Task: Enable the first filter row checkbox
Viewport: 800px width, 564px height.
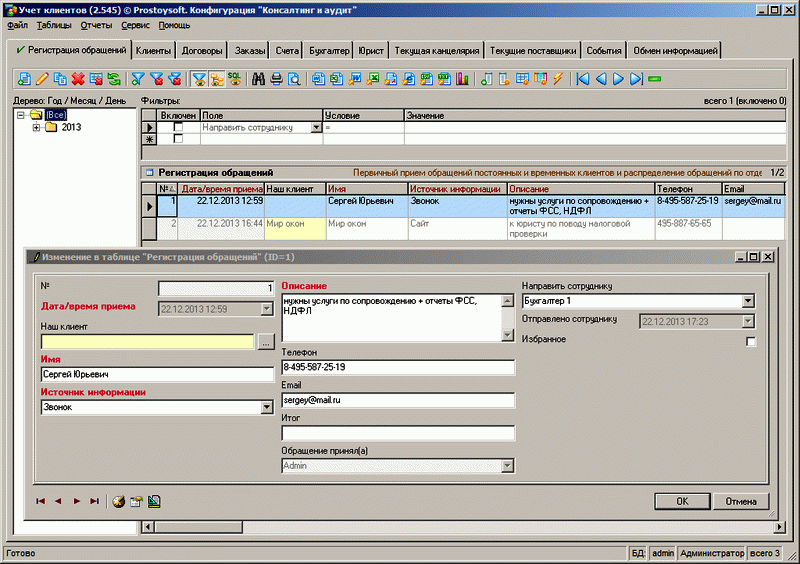Action: click(178, 128)
